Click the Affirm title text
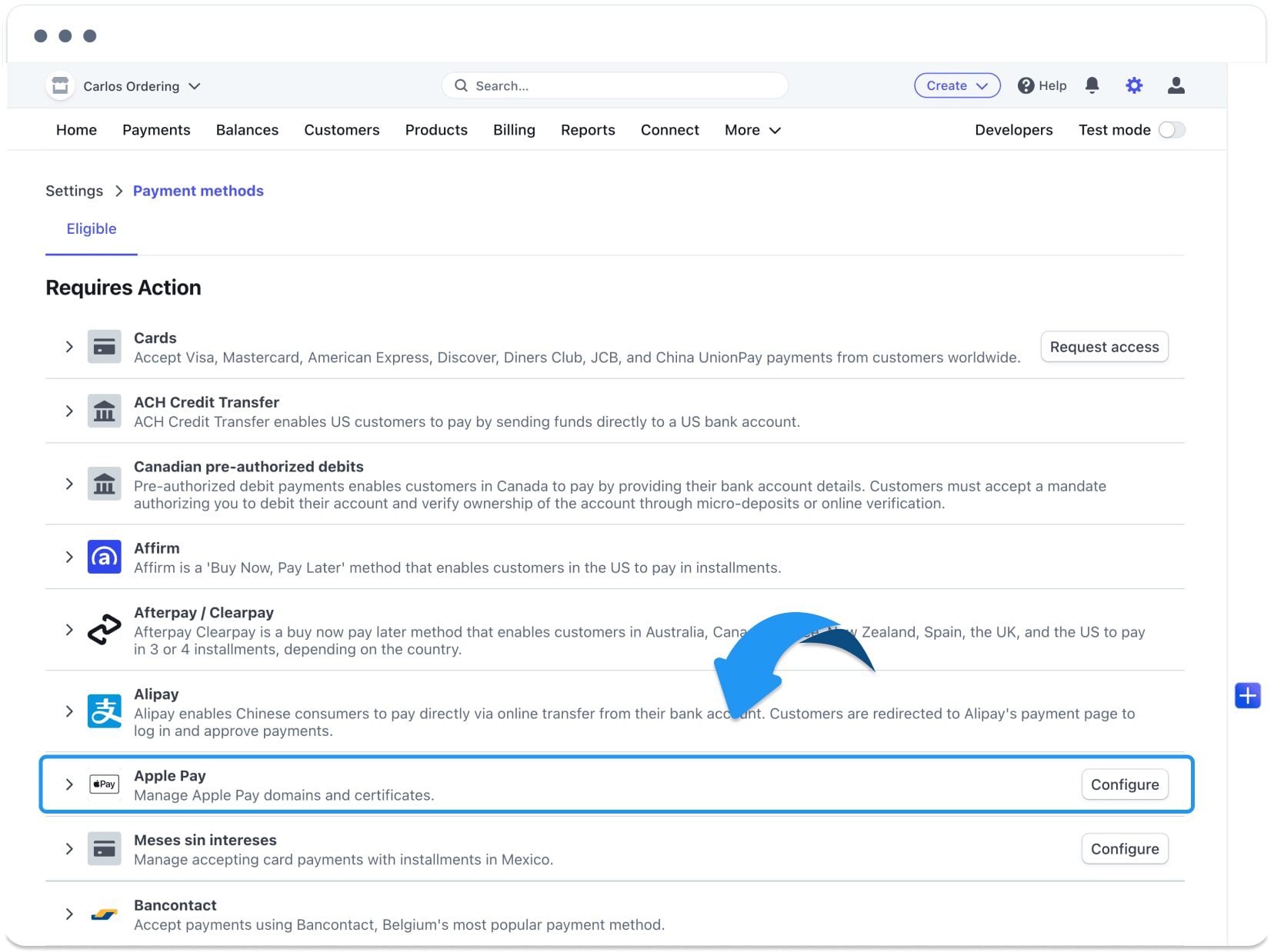 (156, 548)
